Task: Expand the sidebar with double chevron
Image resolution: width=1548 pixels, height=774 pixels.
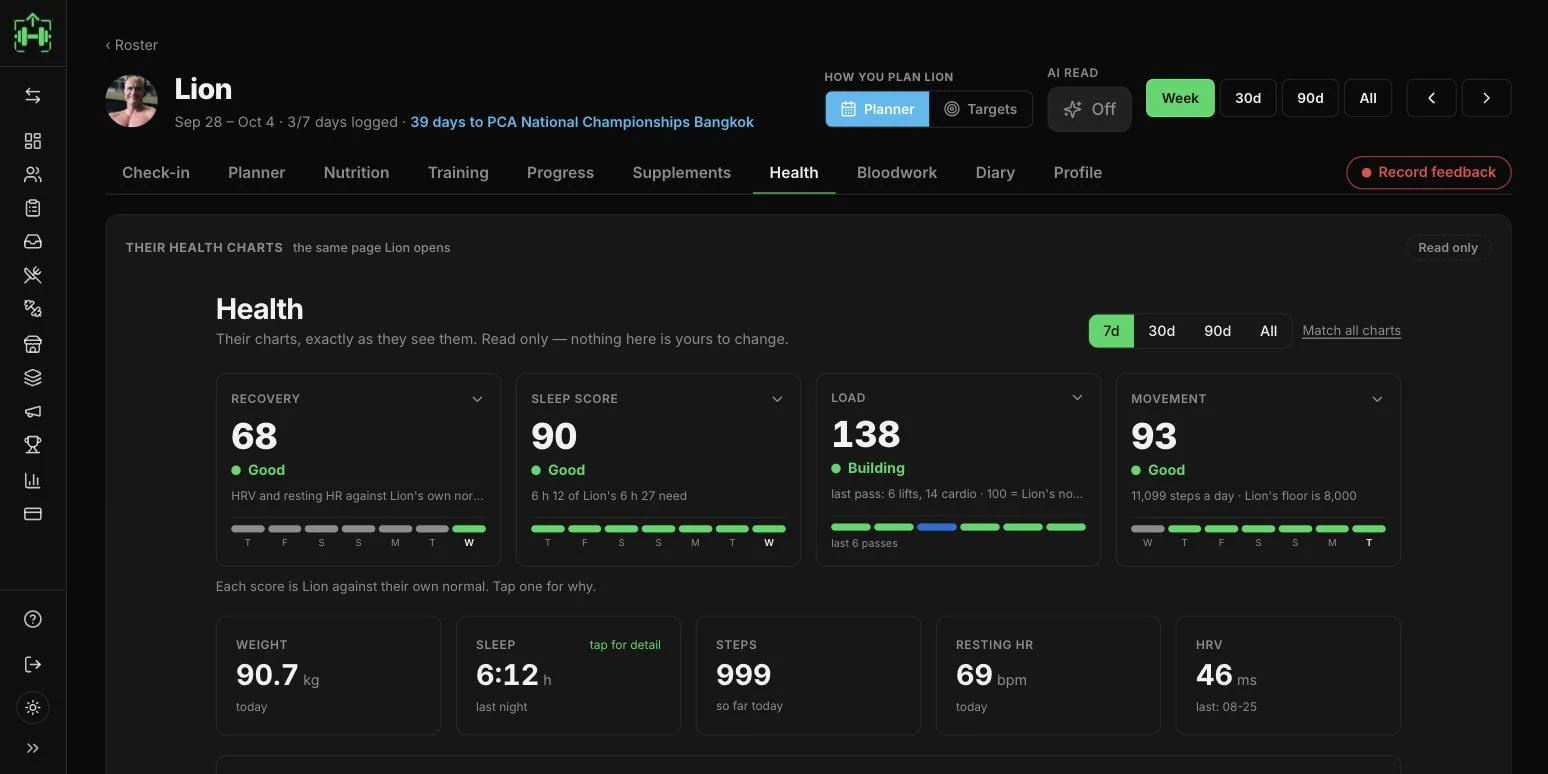Action: [33, 748]
